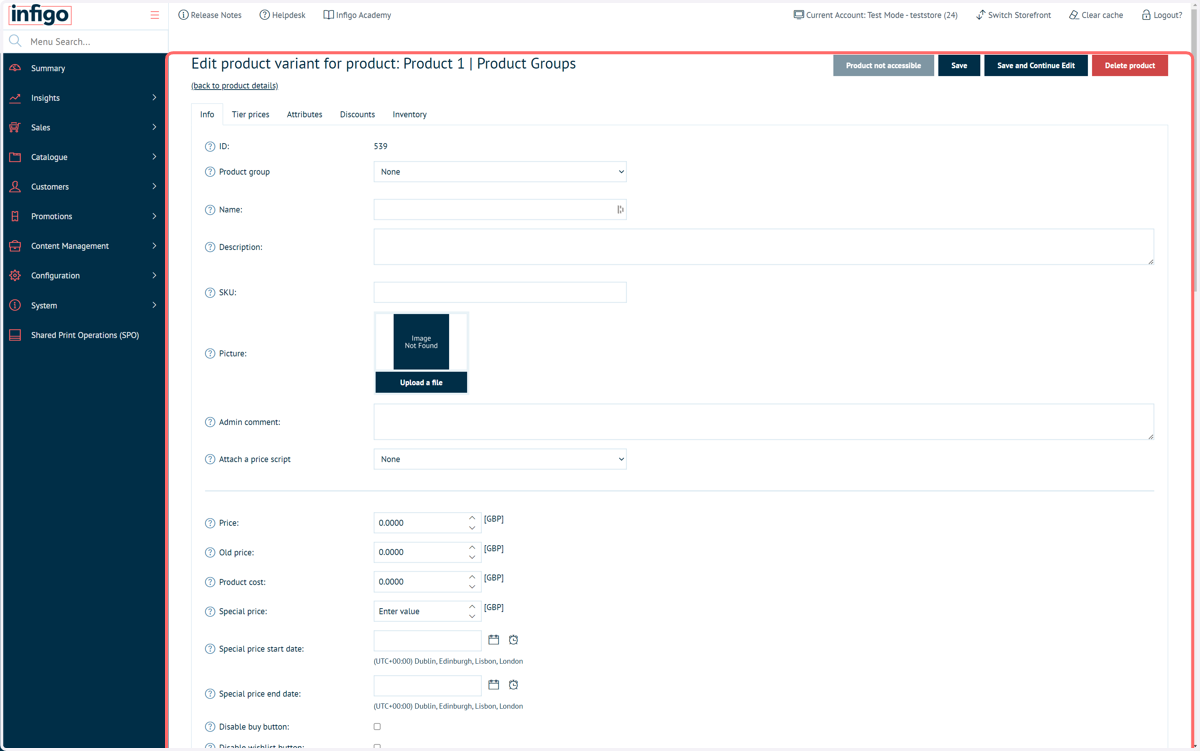
Task: Increase or decrease the Price spinner
Action: [x=472, y=523]
